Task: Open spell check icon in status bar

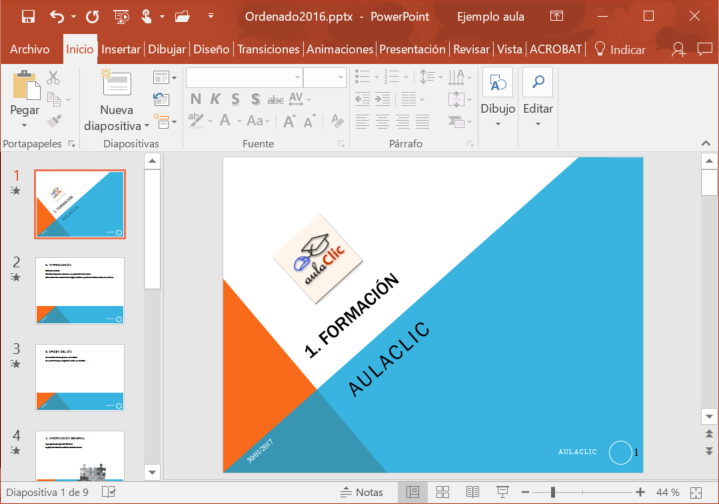Action: pyautogui.click(x=109, y=492)
